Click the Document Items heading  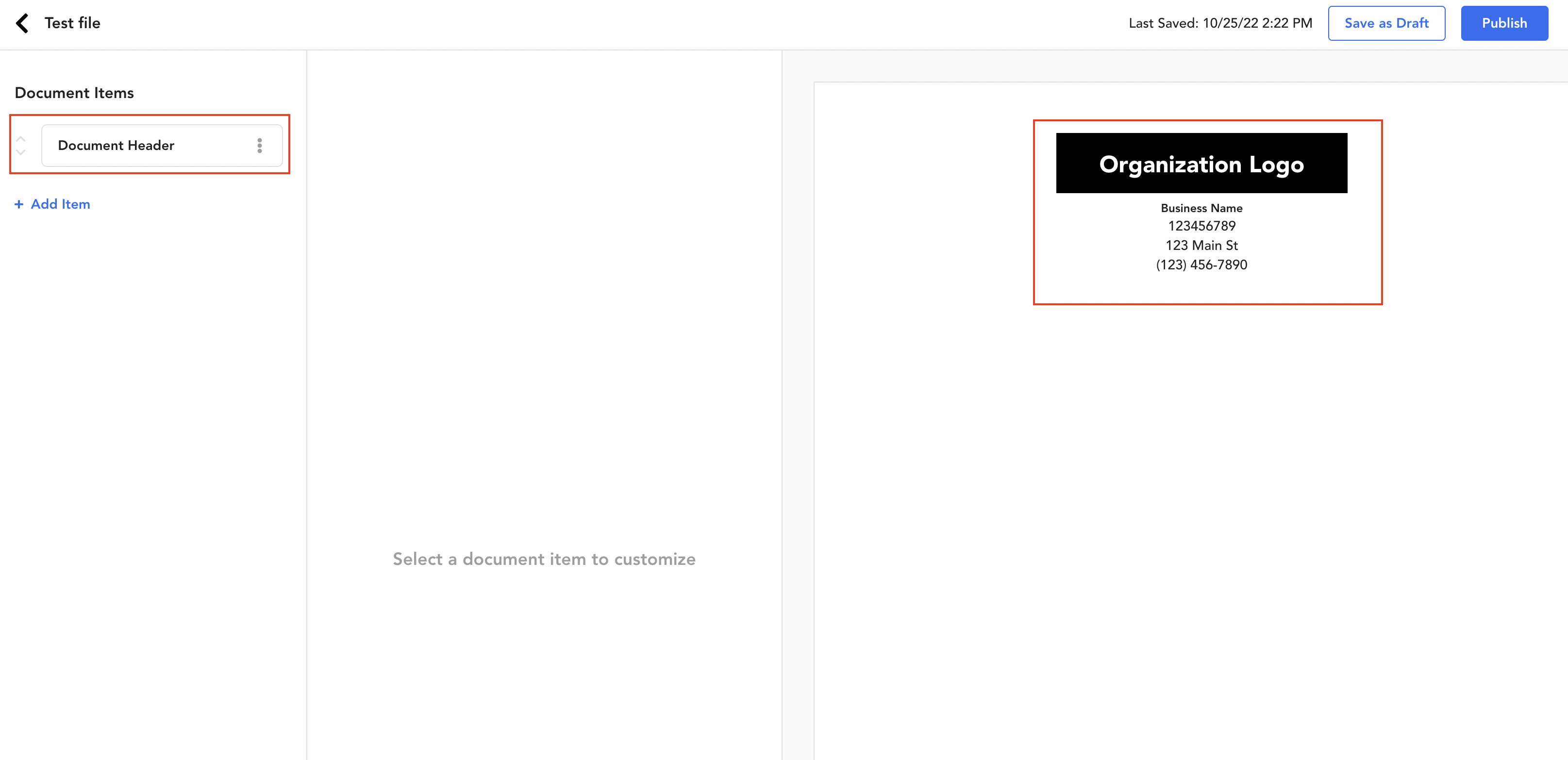tap(74, 93)
